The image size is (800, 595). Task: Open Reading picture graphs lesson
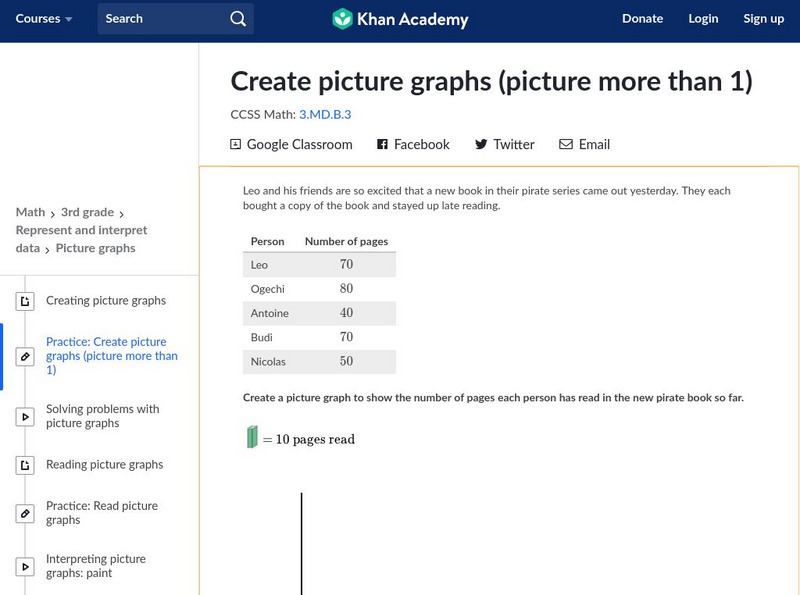pyautogui.click(x=104, y=464)
